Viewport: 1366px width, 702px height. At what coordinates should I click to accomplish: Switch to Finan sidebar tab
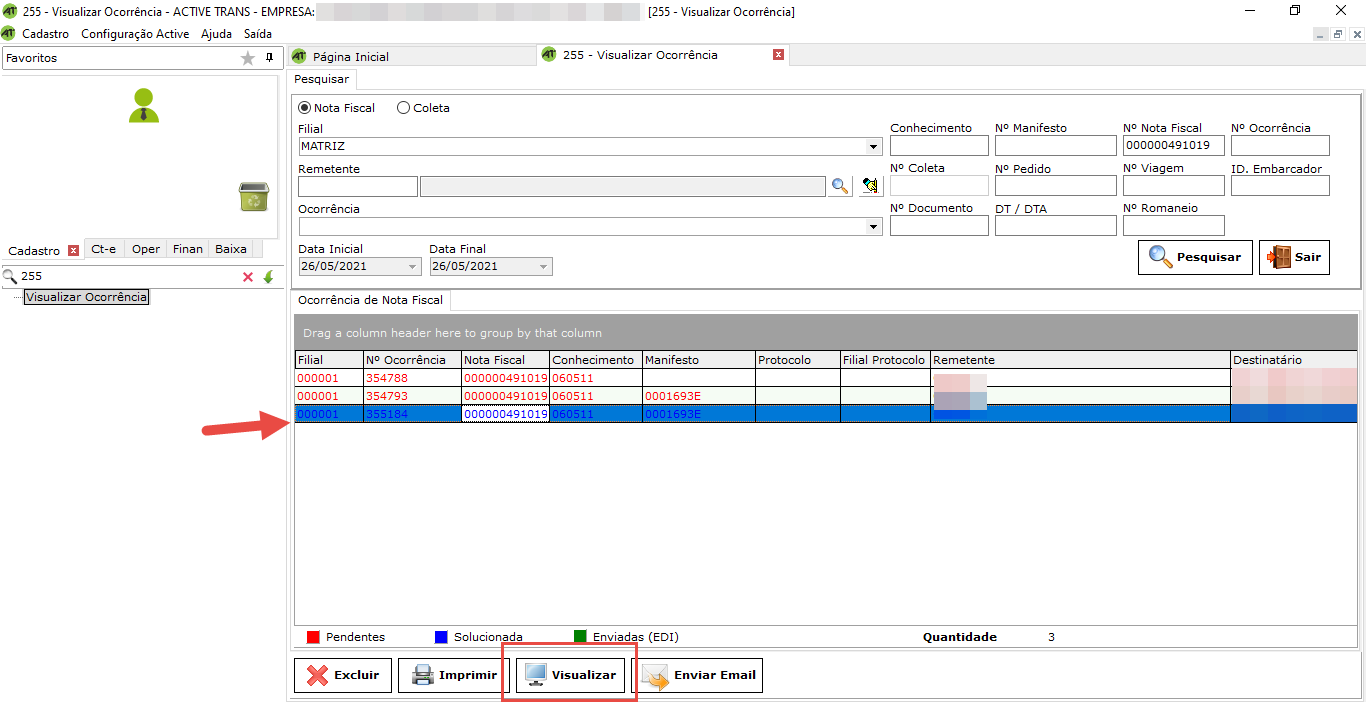pyautogui.click(x=188, y=249)
